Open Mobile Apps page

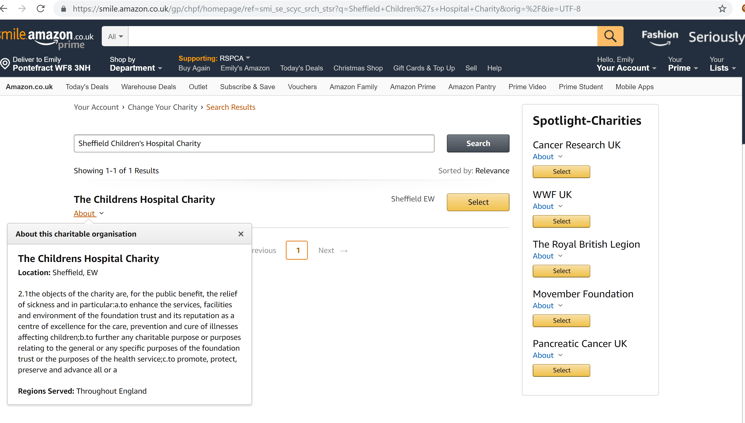pyautogui.click(x=634, y=87)
